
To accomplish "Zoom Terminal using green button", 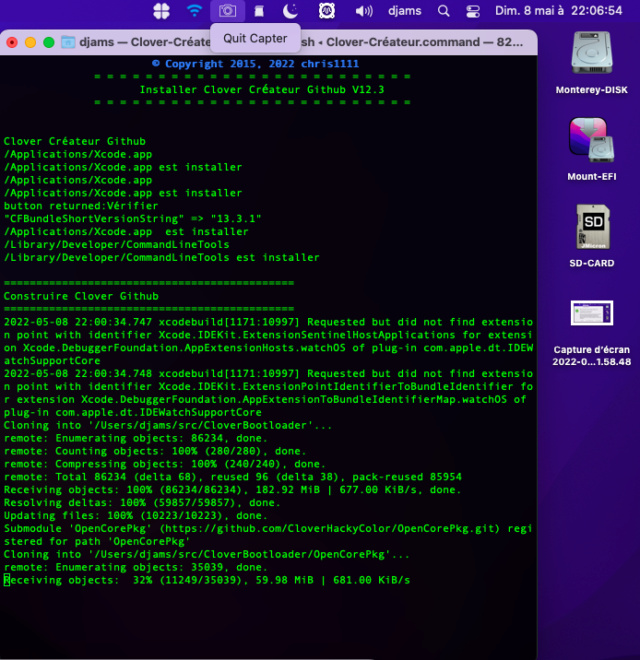I will pyautogui.click(x=49, y=43).
